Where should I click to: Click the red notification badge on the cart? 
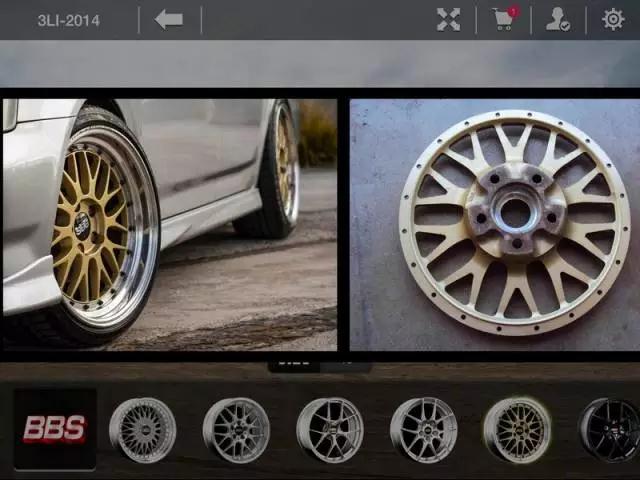pyautogui.click(x=514, y=11)
